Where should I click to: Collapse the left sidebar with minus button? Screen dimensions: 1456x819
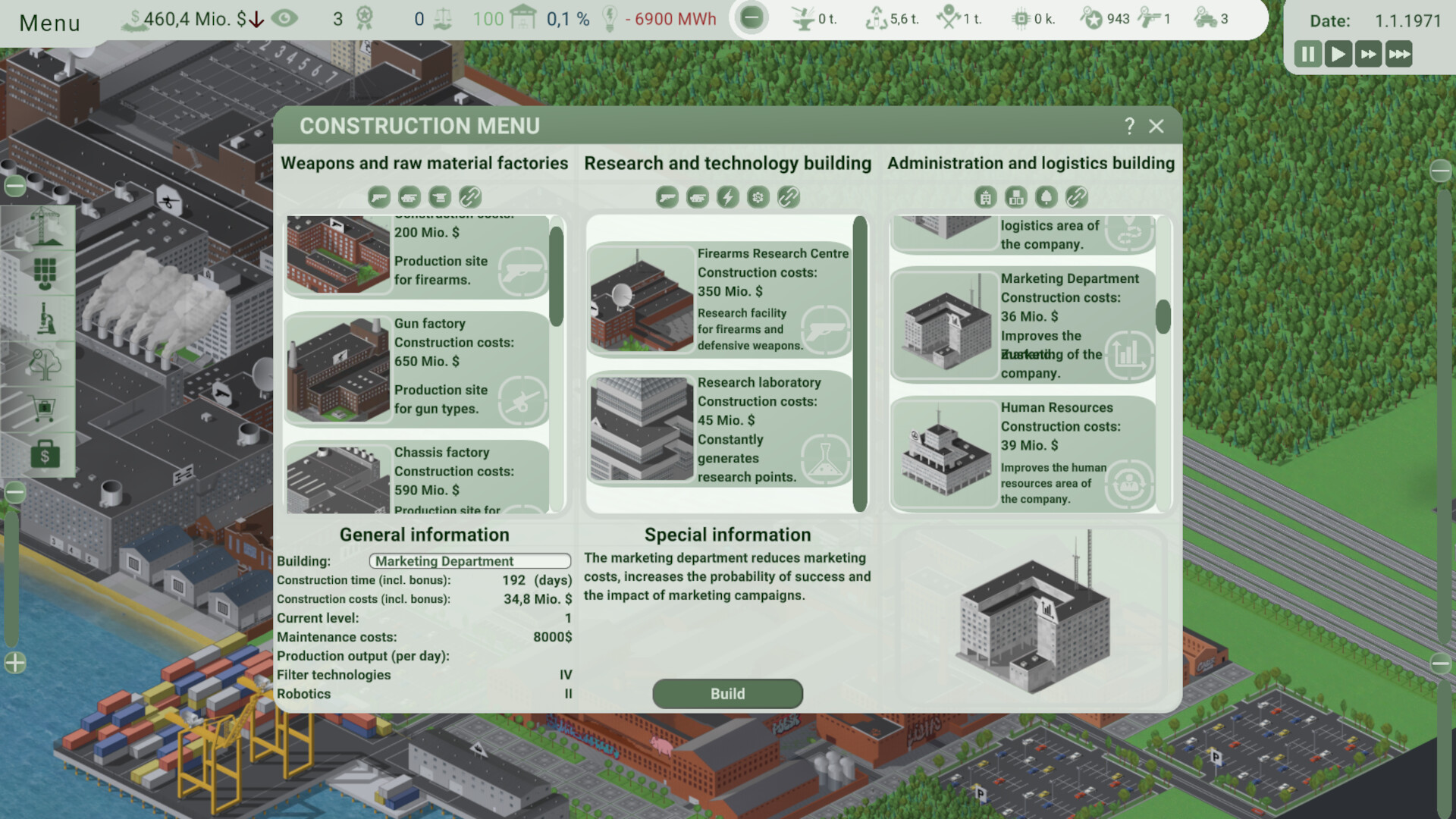click(x=15, y=186)
